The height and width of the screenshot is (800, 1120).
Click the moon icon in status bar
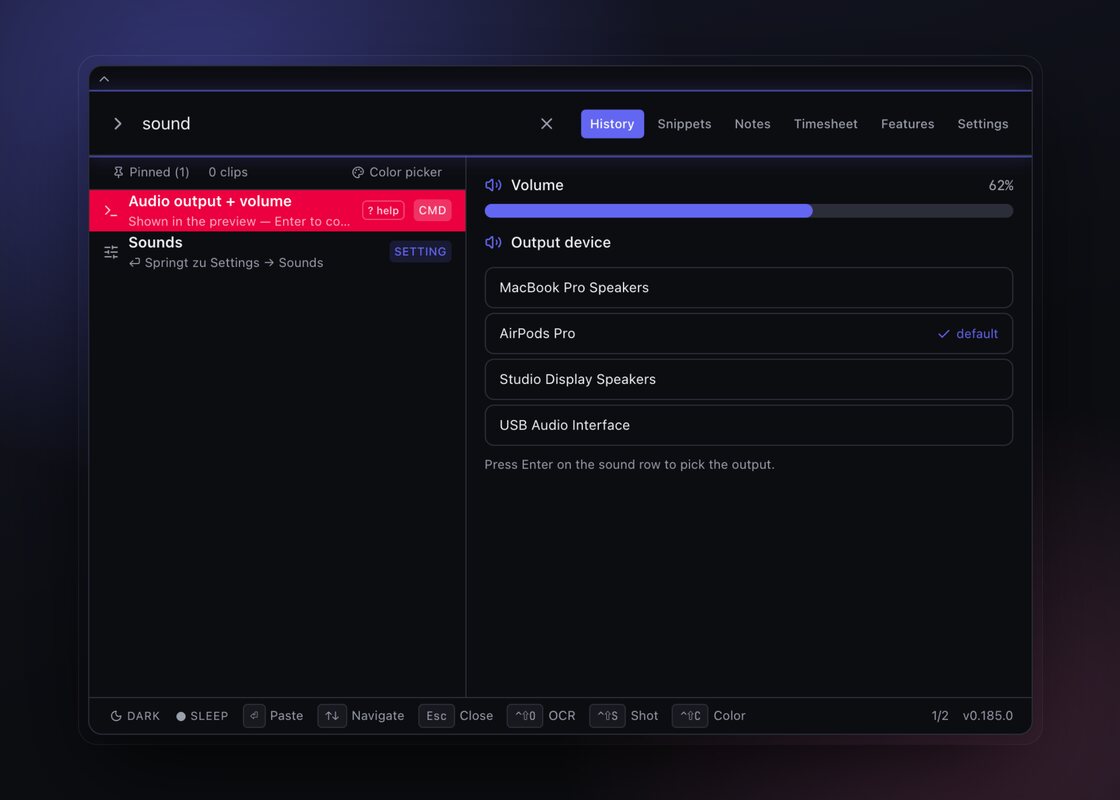coord(116,716)
